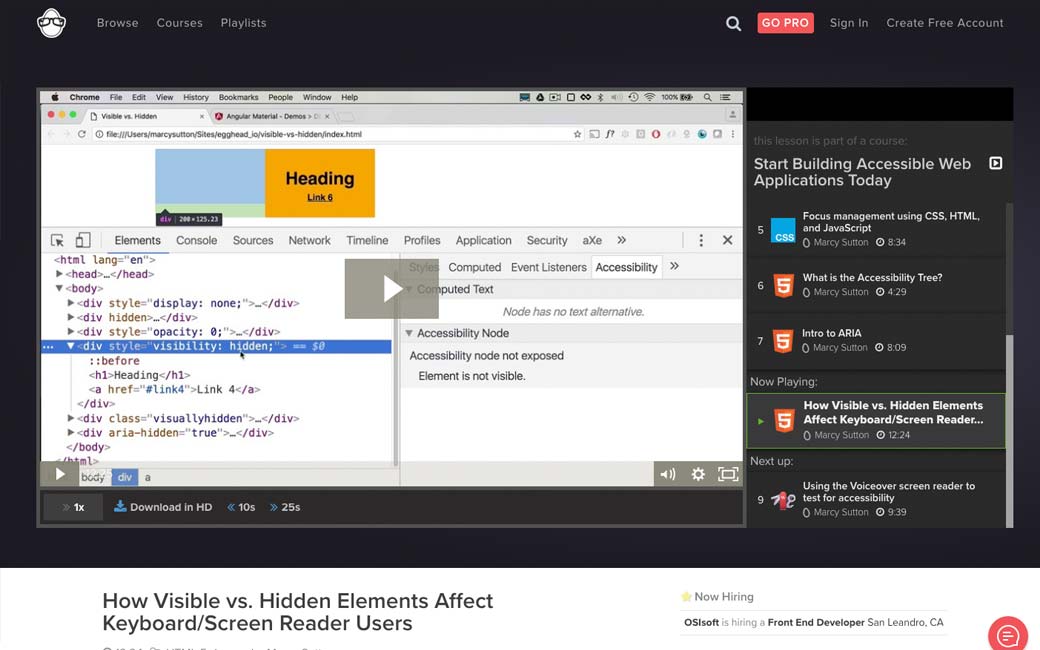The height and width of the screenshot is (650, 1040).
Task: Click the large play button in the video center
Action: (392, 289)
